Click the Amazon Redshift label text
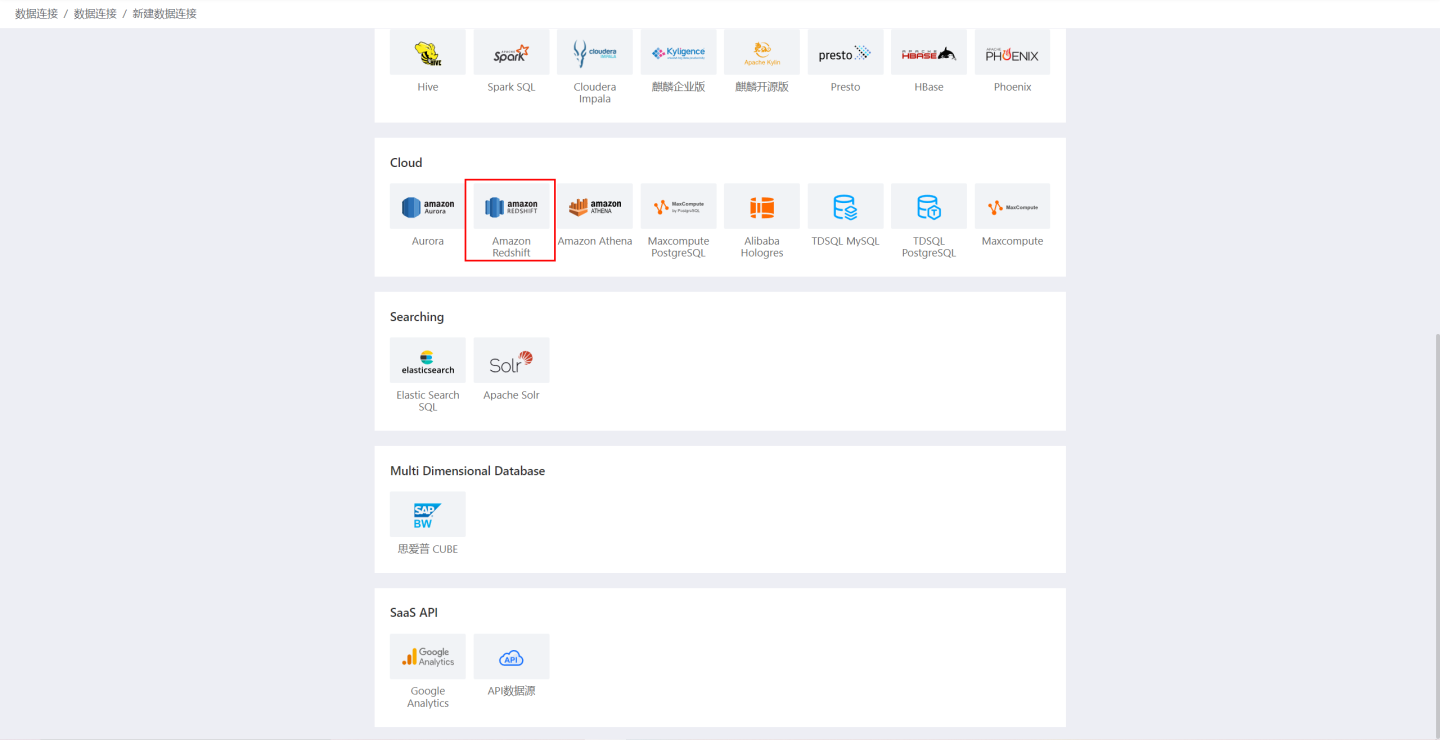Image resolution: width=1440 pixels, height=740 pixels. click(511, 247)
